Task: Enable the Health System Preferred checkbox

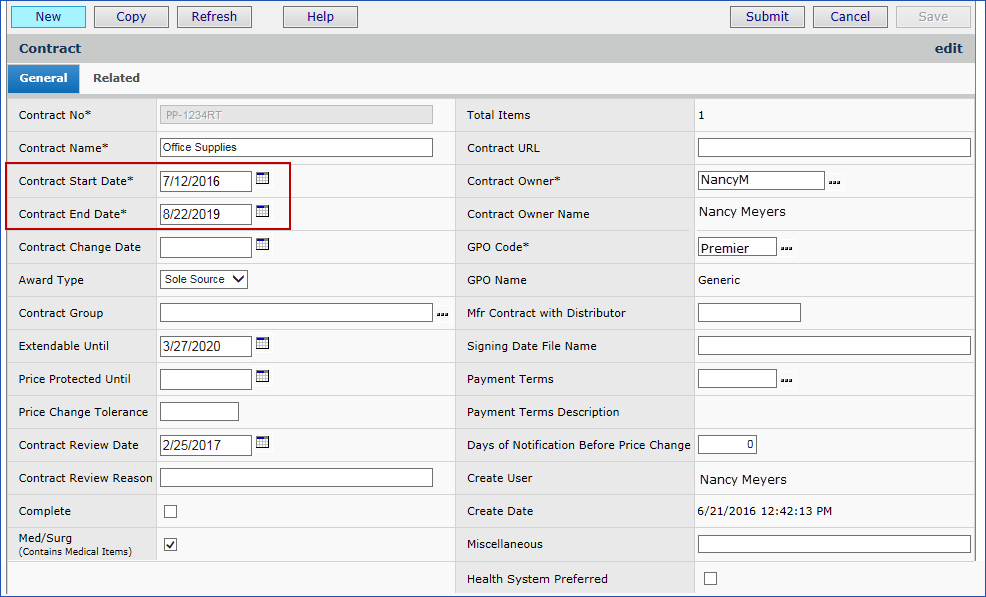Action: pos(710,578)
